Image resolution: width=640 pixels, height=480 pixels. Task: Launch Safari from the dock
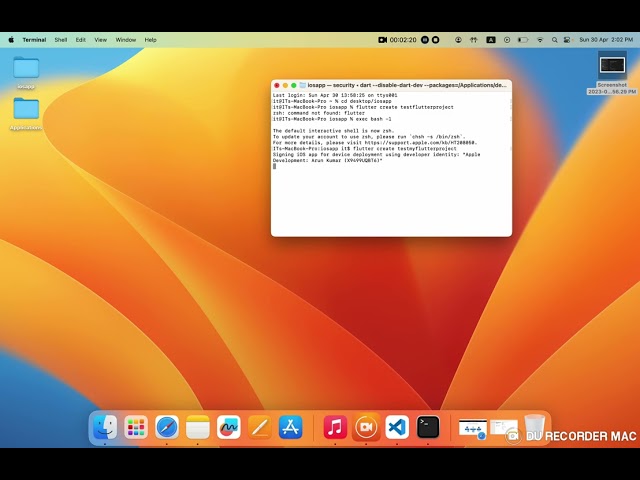point(167,427)
